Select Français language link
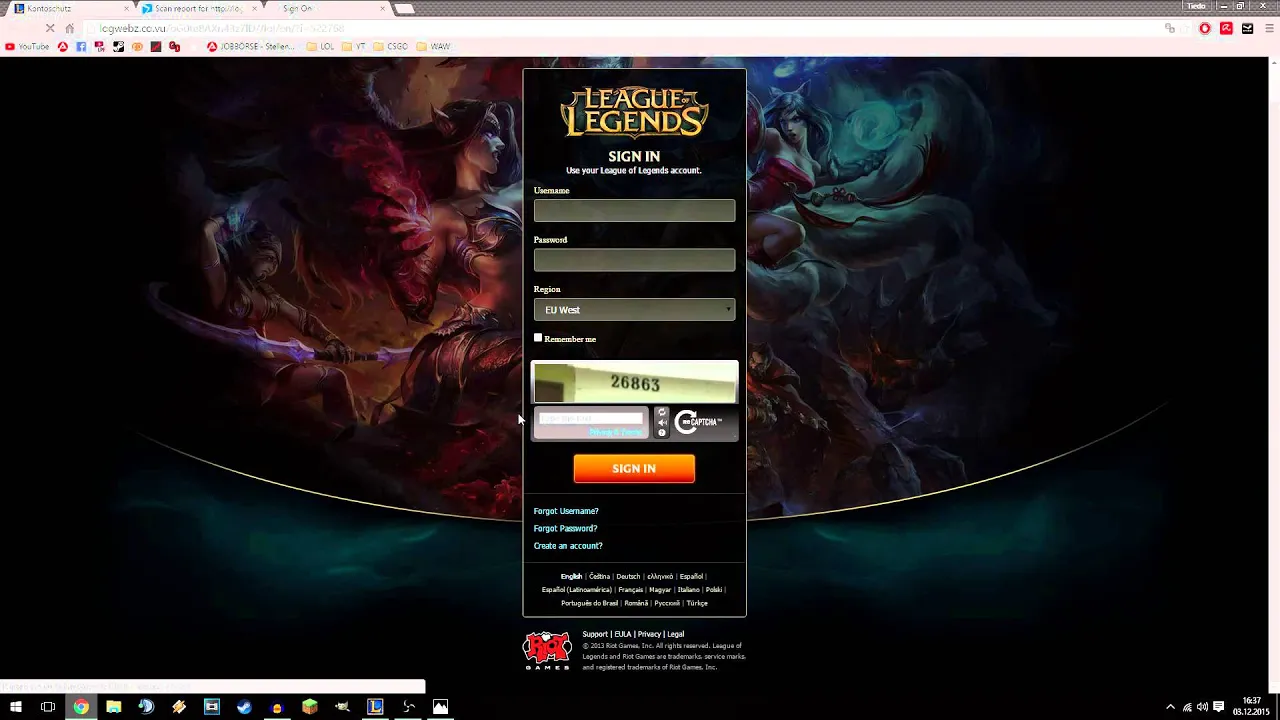 coord(630,590)
